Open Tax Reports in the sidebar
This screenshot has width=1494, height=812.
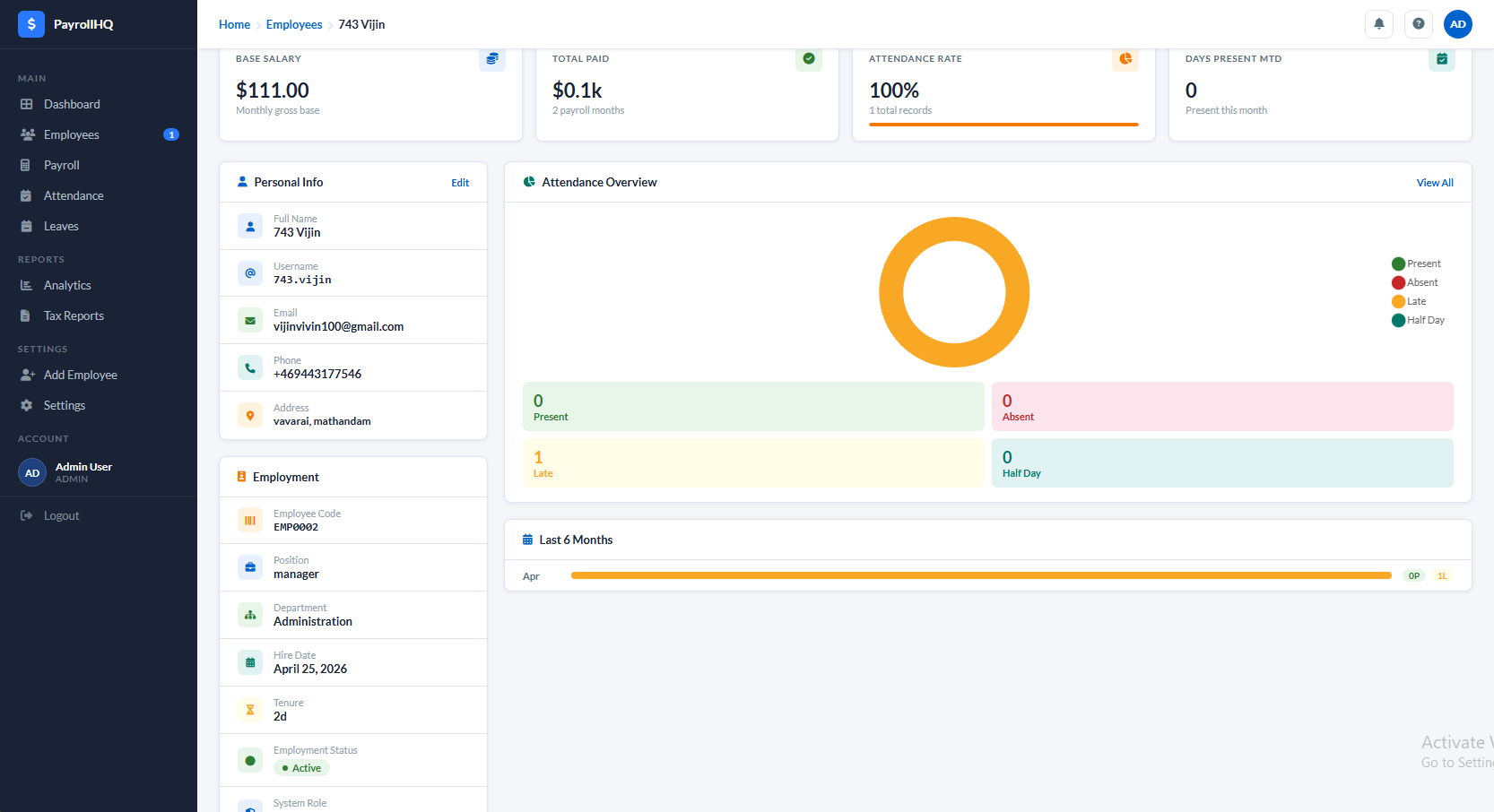click(74, 315)
